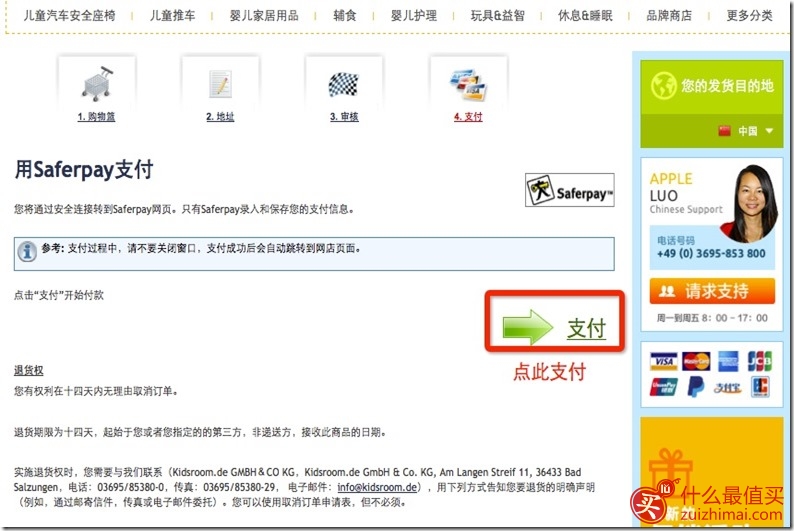Image resolution: width=794 pixels, height=531 pixels.
Task: Click the green arrow pay icon
Action: (x=527, y=328)
